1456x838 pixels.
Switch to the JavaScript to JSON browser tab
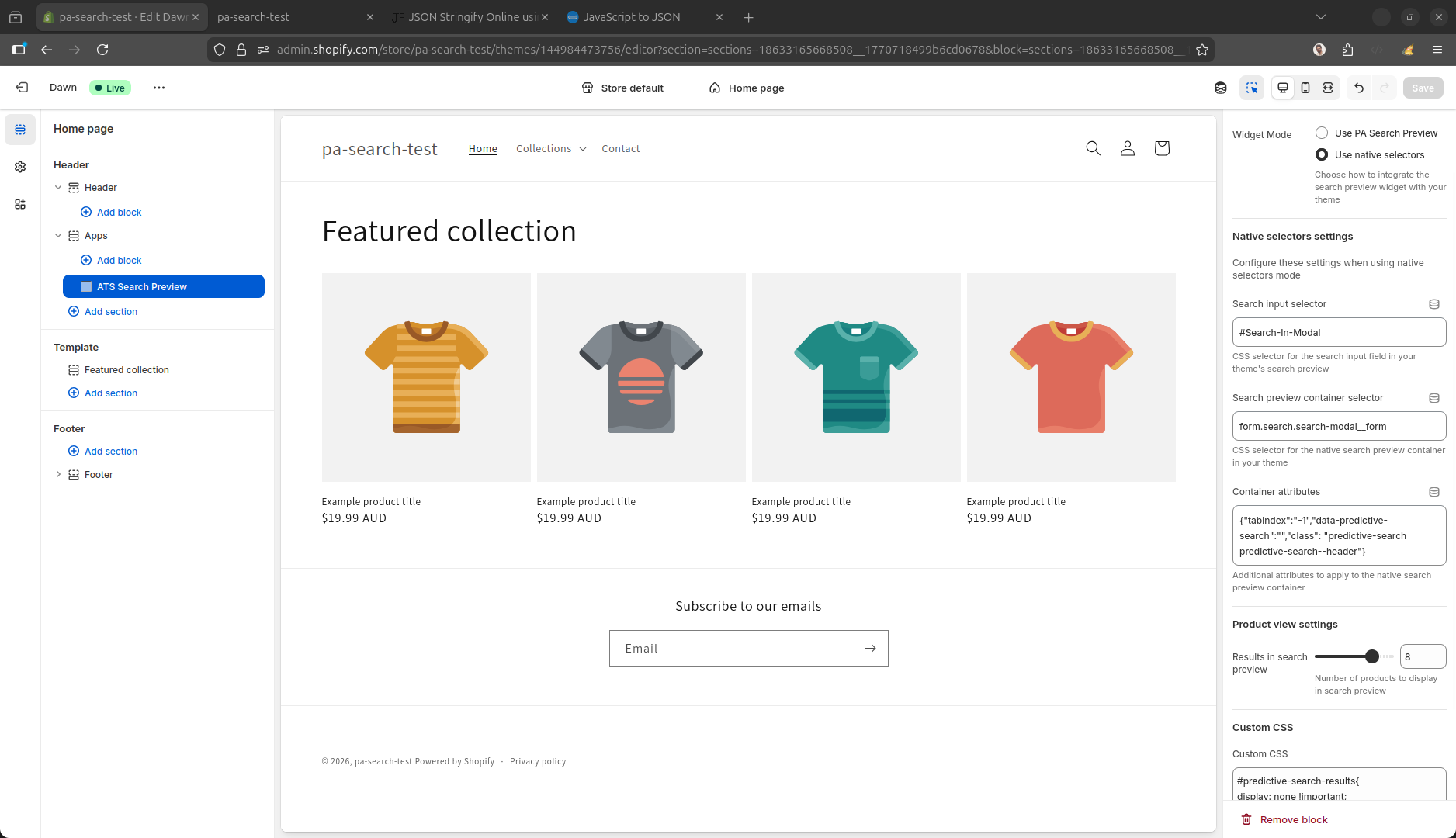[633, 16]
